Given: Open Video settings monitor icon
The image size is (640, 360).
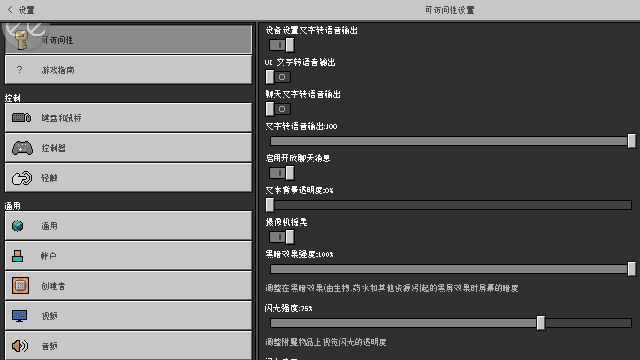Looking at the screenshot, I should point(20,316).
